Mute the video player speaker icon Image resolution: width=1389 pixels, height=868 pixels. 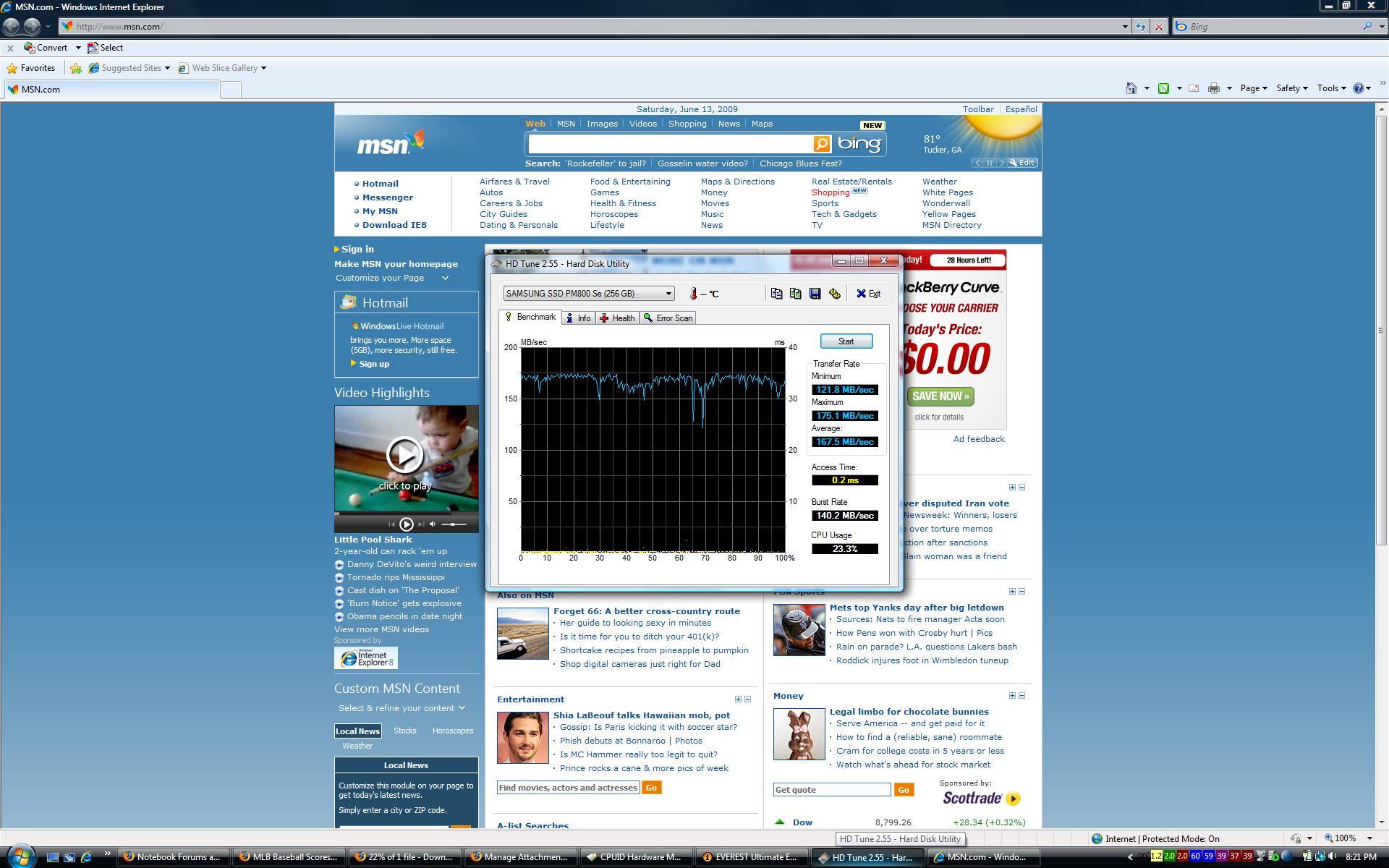click(x=433, y=524)
